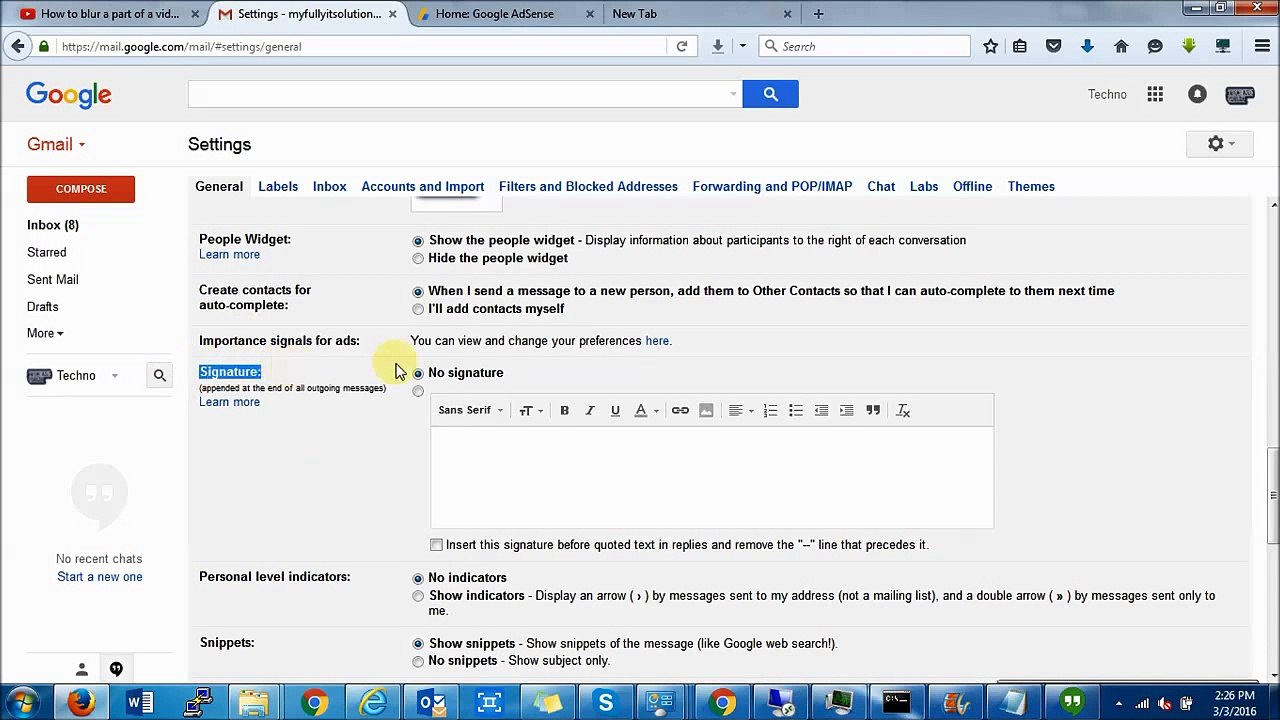The width and height of the screenshot is (1280, 720).
Task: Select No snippets option
Action: [x=418, y=662]
